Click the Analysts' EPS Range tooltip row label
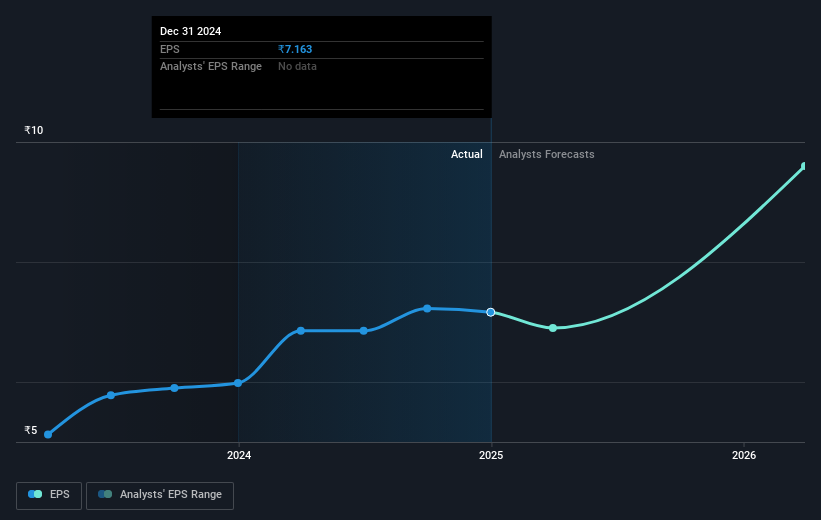This screenshot has height=520, width=821. (211, 67)
